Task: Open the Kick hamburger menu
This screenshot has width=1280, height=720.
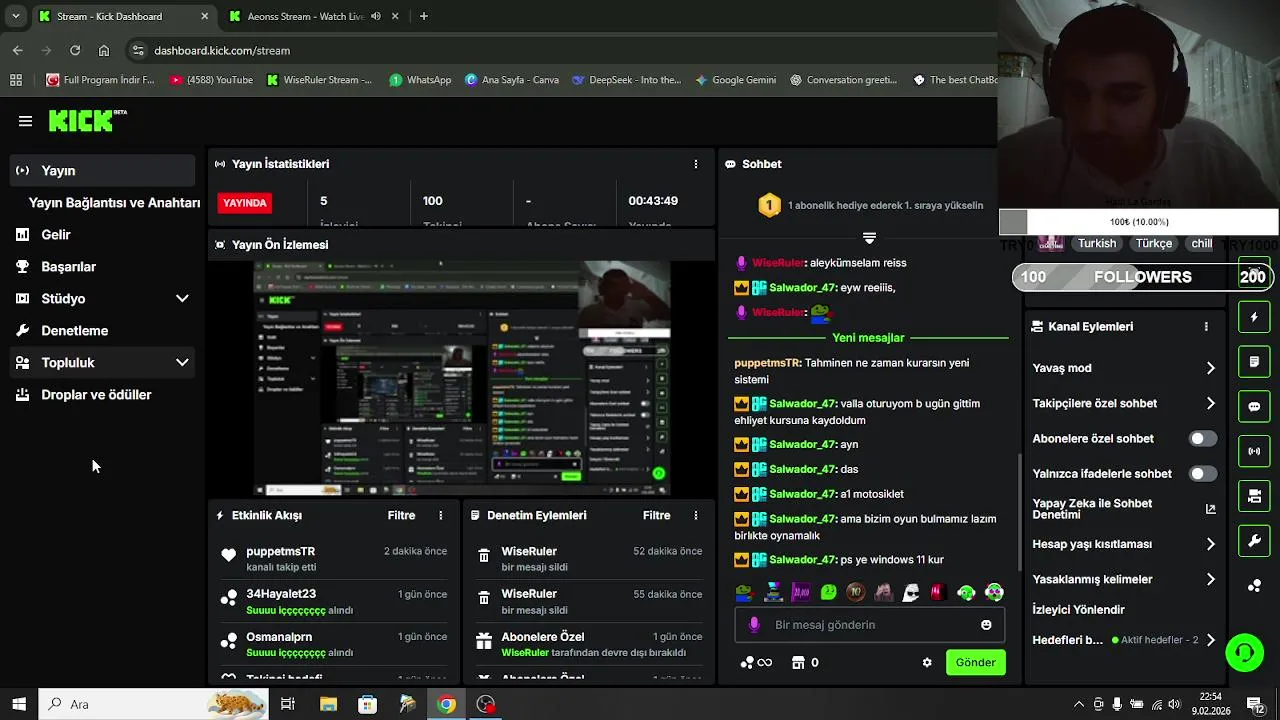Action: click(x=25, y=121)
